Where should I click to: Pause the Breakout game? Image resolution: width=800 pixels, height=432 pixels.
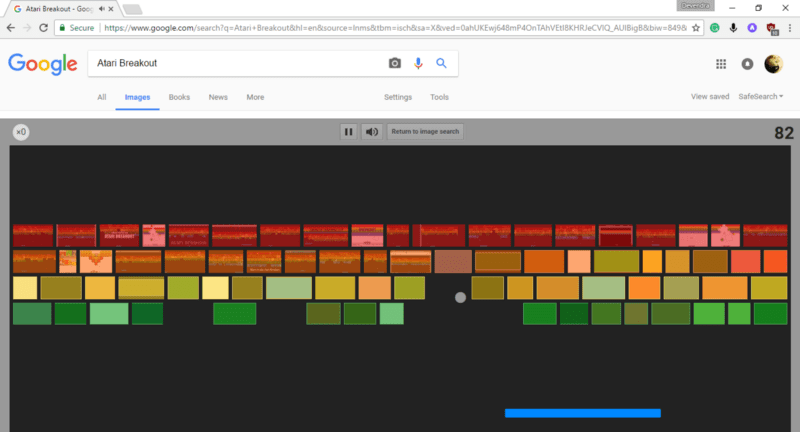(348, 132)
